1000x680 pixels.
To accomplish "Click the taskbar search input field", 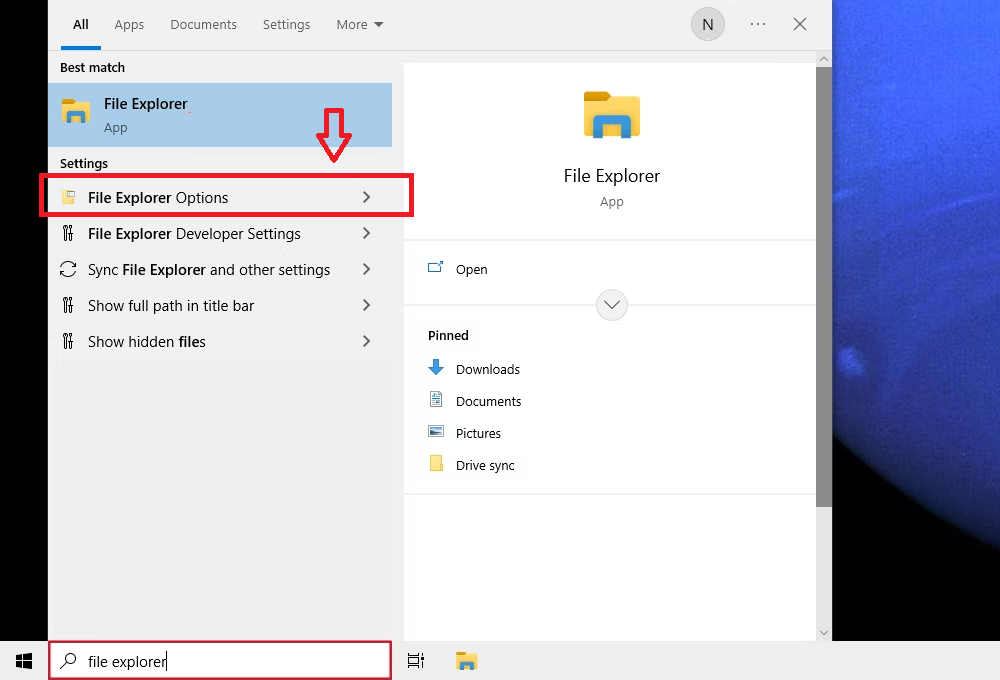I will point(230,661).
